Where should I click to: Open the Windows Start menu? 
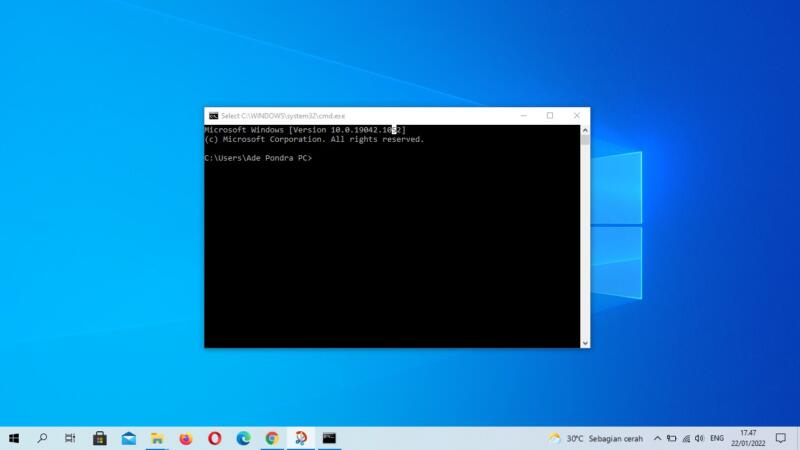click(14, 438)
